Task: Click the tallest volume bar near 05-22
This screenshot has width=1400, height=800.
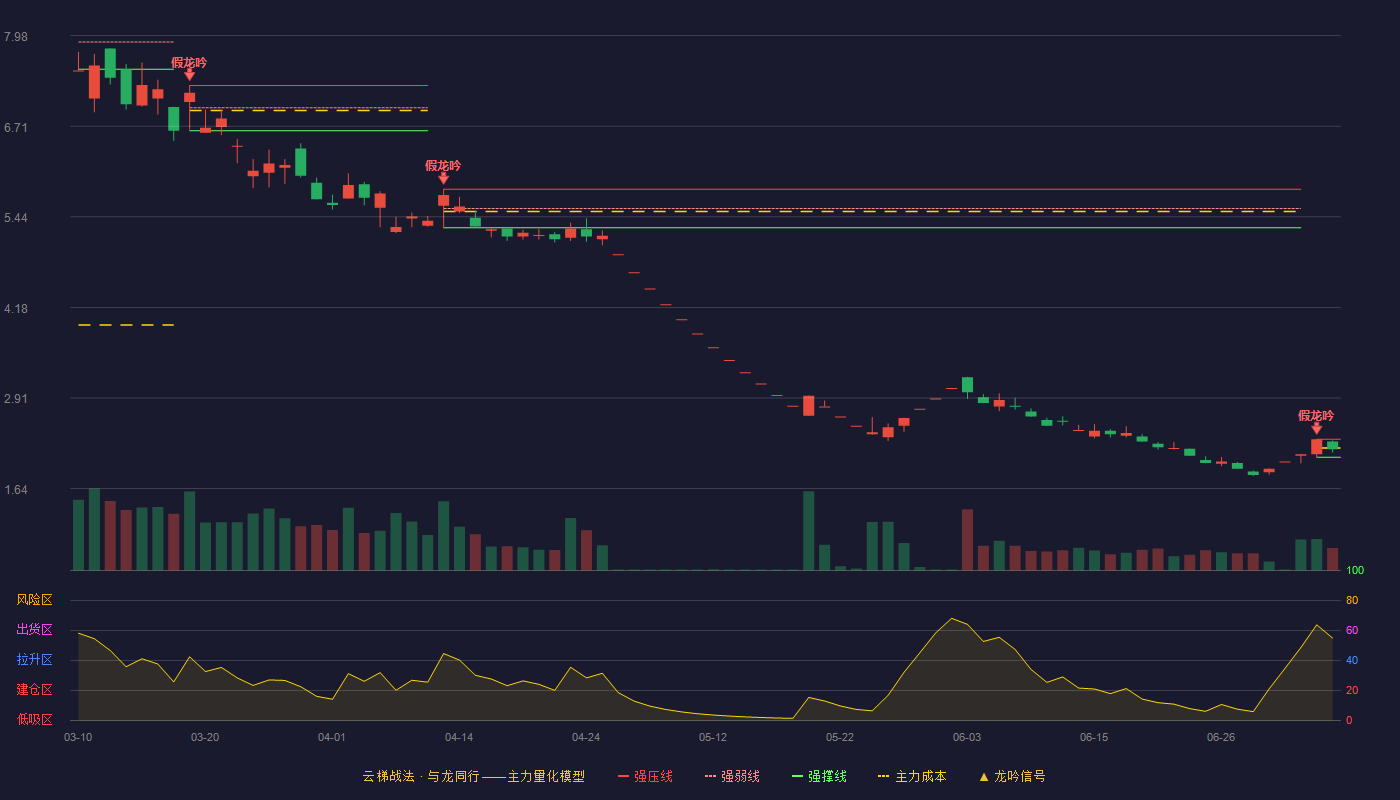Action: (808, 531)
